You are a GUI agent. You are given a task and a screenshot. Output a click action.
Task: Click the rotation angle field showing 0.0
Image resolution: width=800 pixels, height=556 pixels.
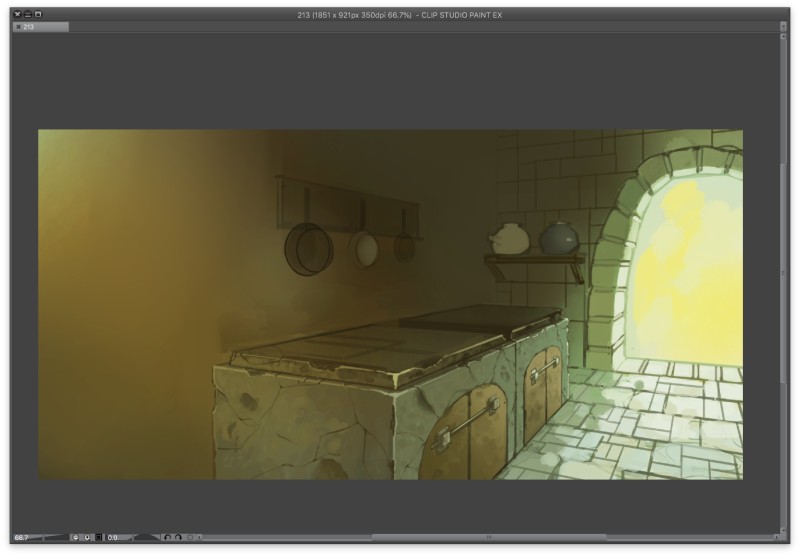point(113,537)
